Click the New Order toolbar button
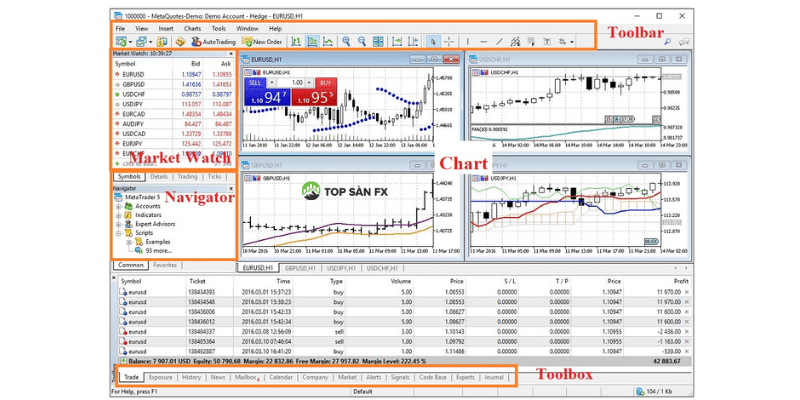Screen dimensions: 800x400 pos(262,41)
